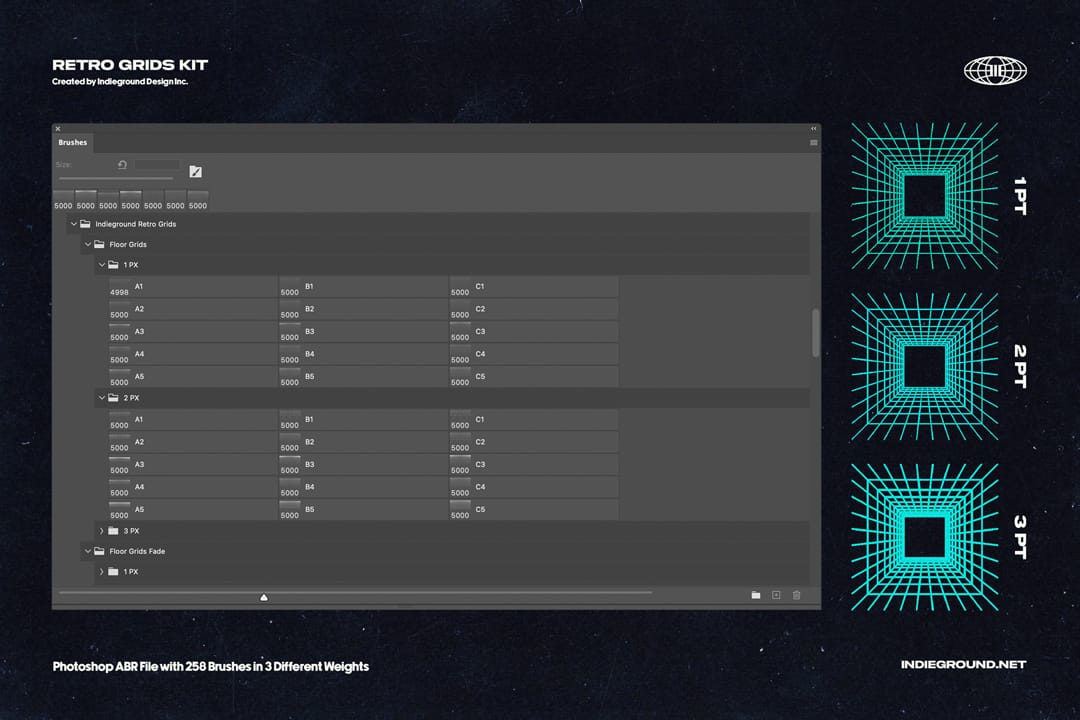The width and height of the screenshot is (1080, 720).
Task: Click the Indieground globe logo
Action: pos(995,70)
